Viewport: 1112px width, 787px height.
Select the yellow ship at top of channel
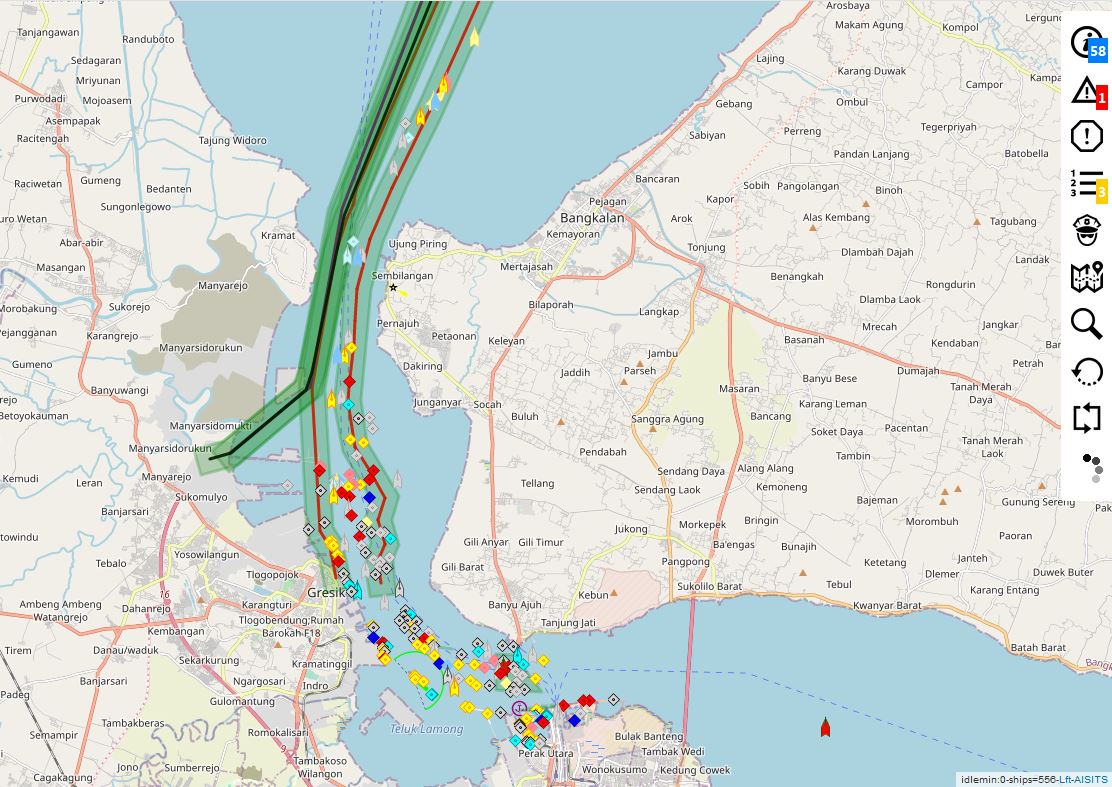point(474,38)
